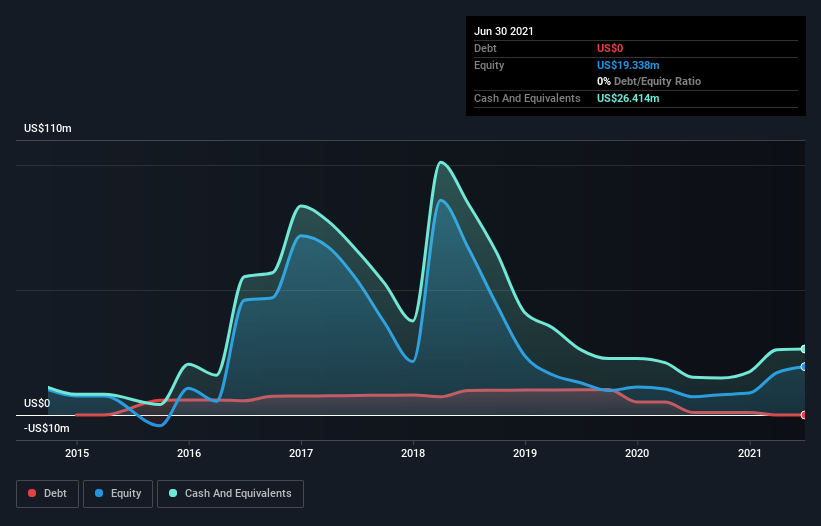
Task: Click the US$0 axis label
Action: pos(37,404)
